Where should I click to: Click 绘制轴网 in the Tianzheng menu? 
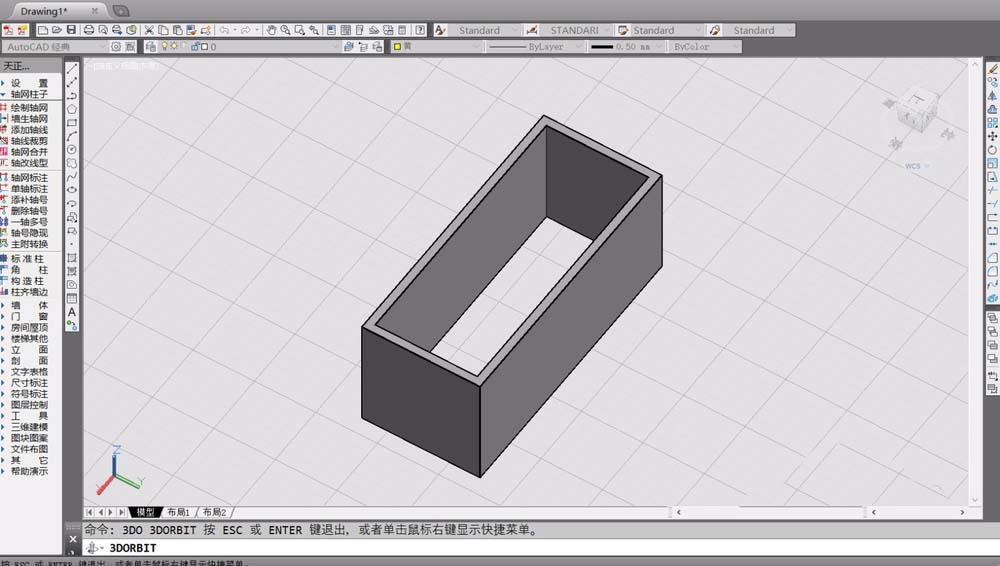point(29,108)
